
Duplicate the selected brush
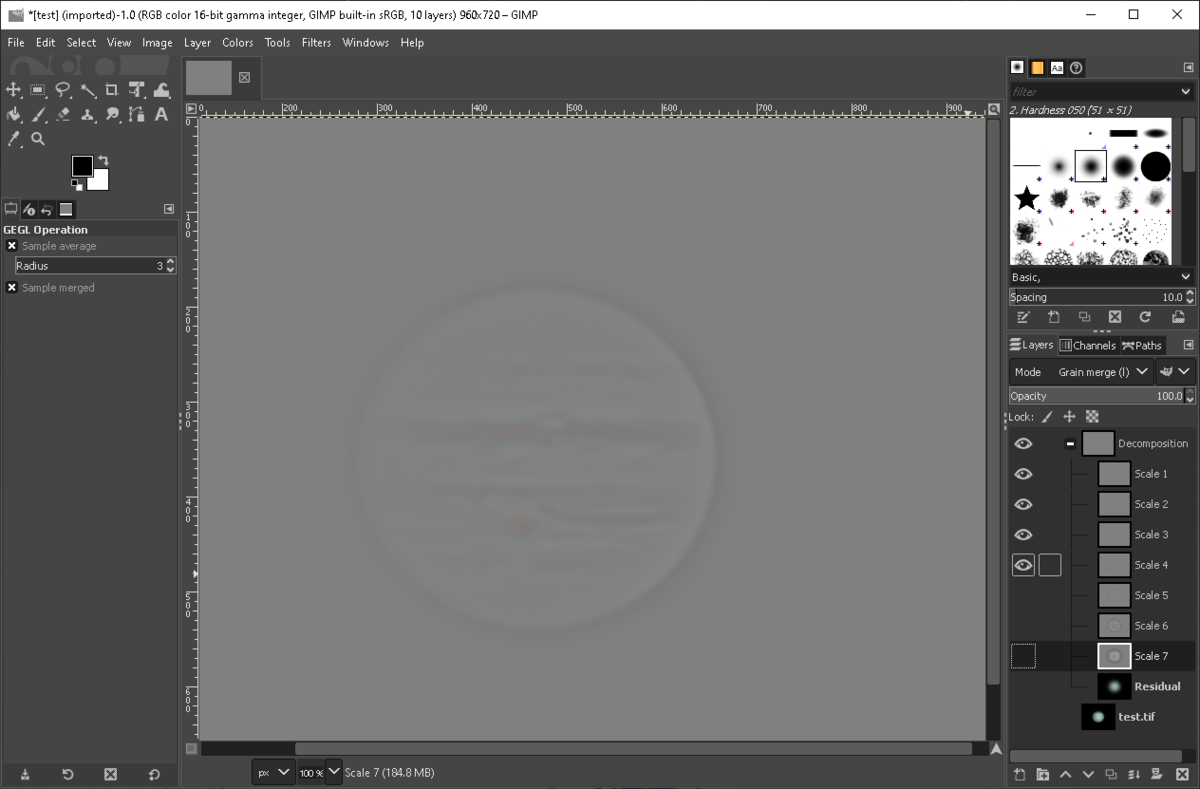coord(1084,317)
